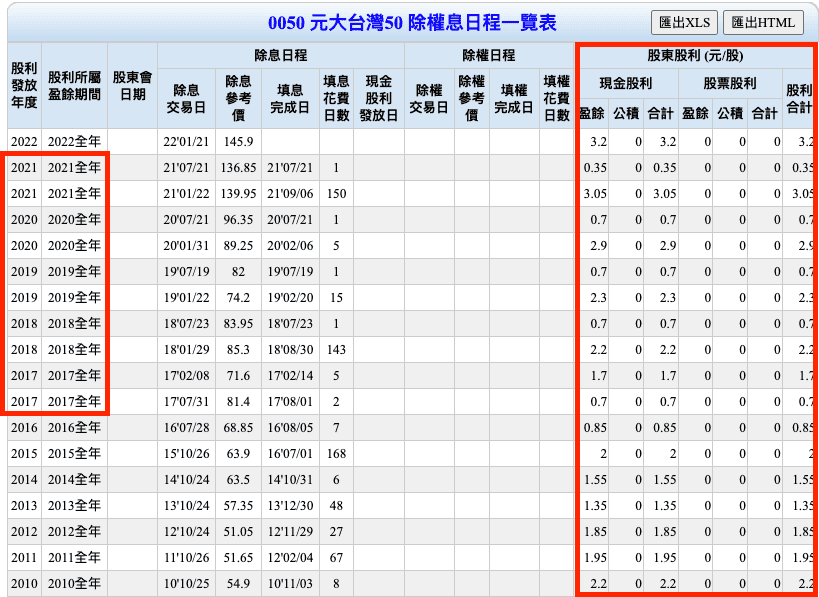Click the reference price 54.9
819x597 pixels.
[238, 583]
